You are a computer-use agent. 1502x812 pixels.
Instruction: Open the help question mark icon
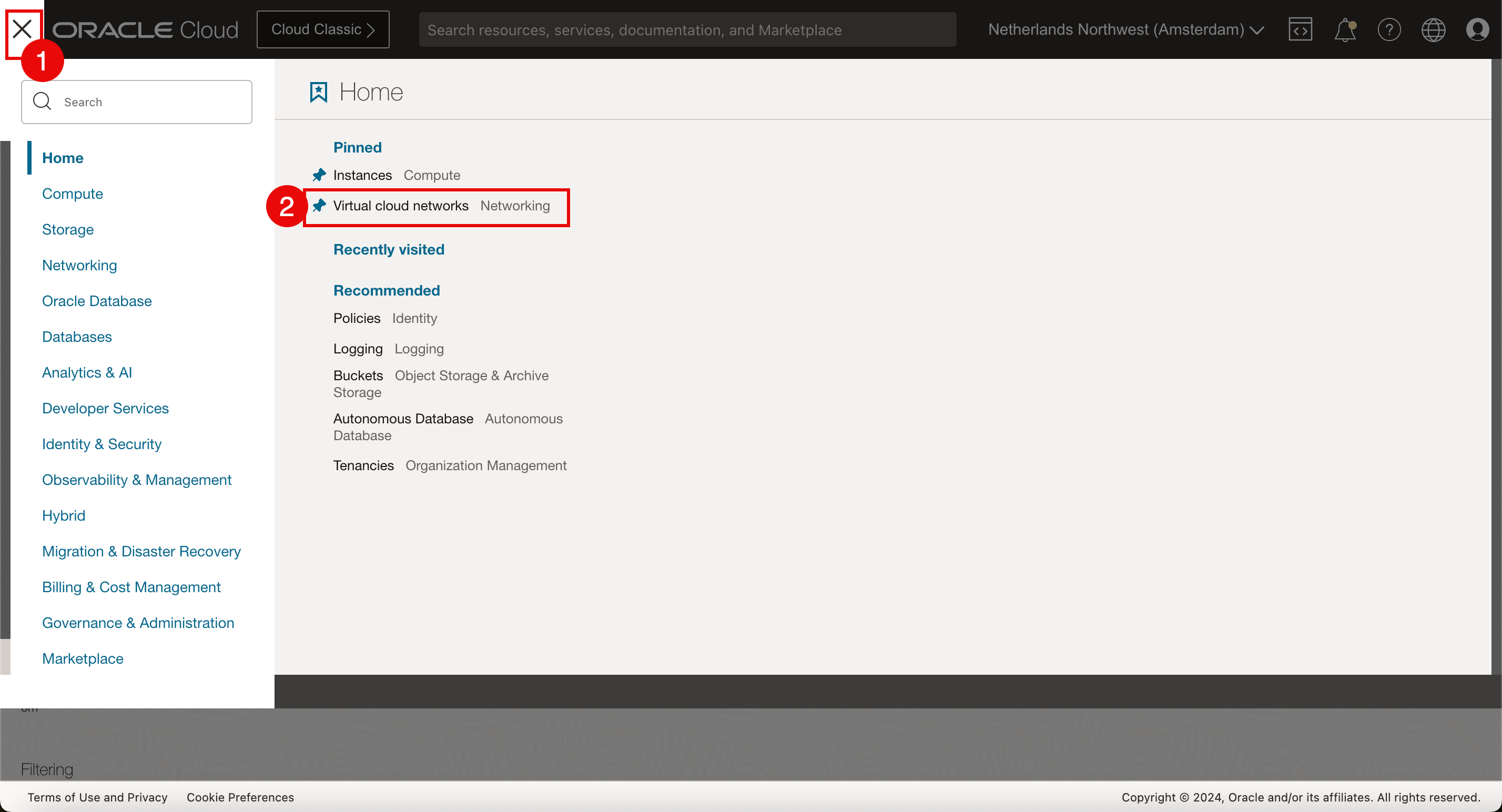click(1389, 30)
